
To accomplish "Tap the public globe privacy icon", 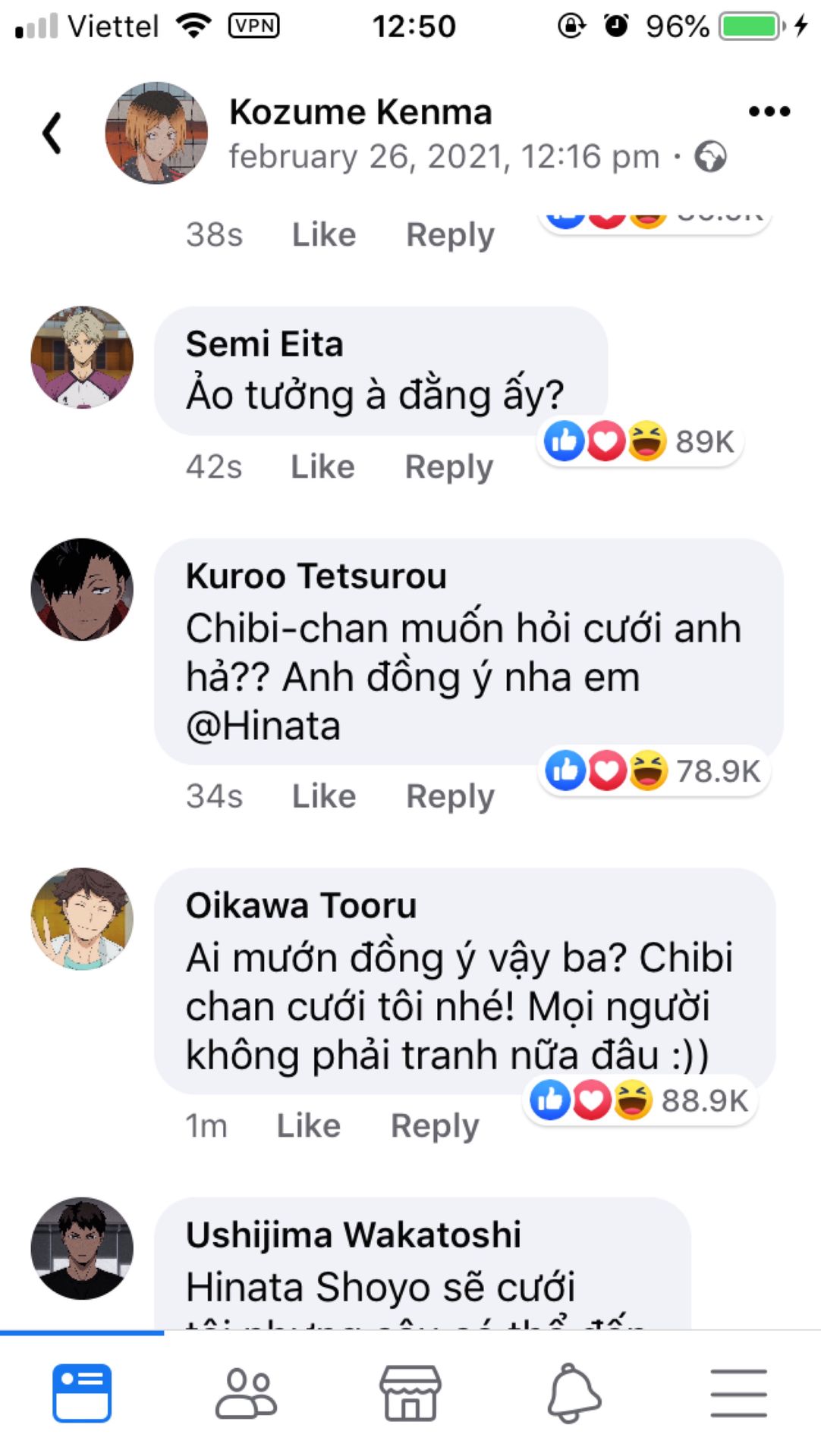I will tap(711, 157).
